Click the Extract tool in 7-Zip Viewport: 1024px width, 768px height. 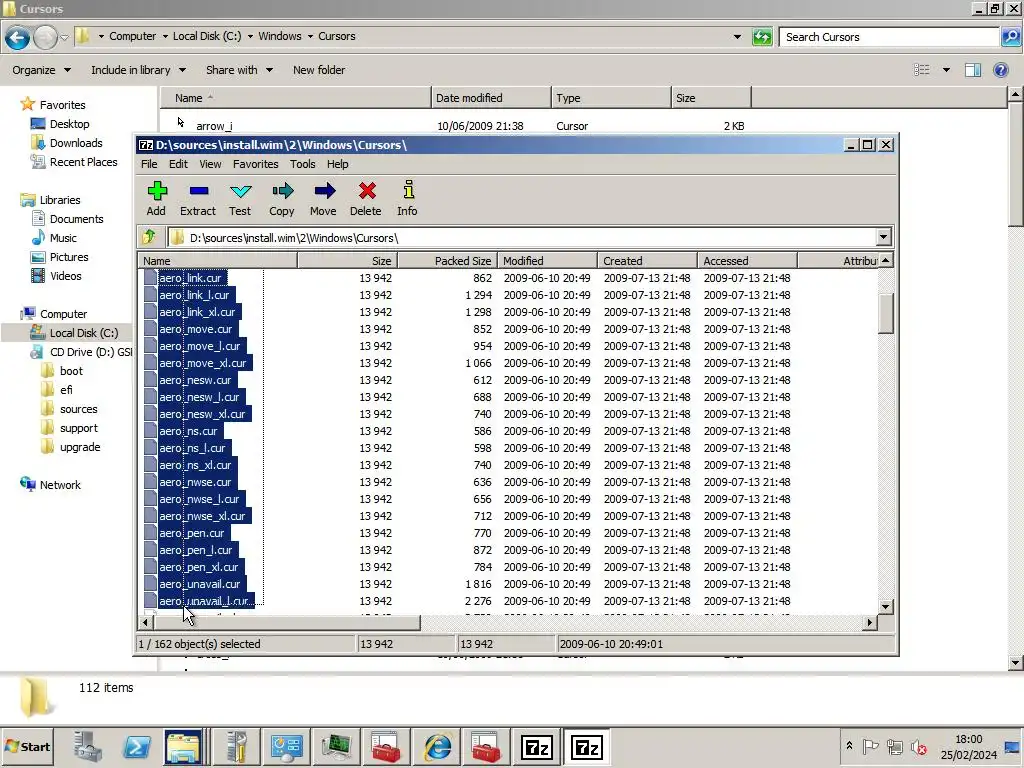click(x=198, y=199)
